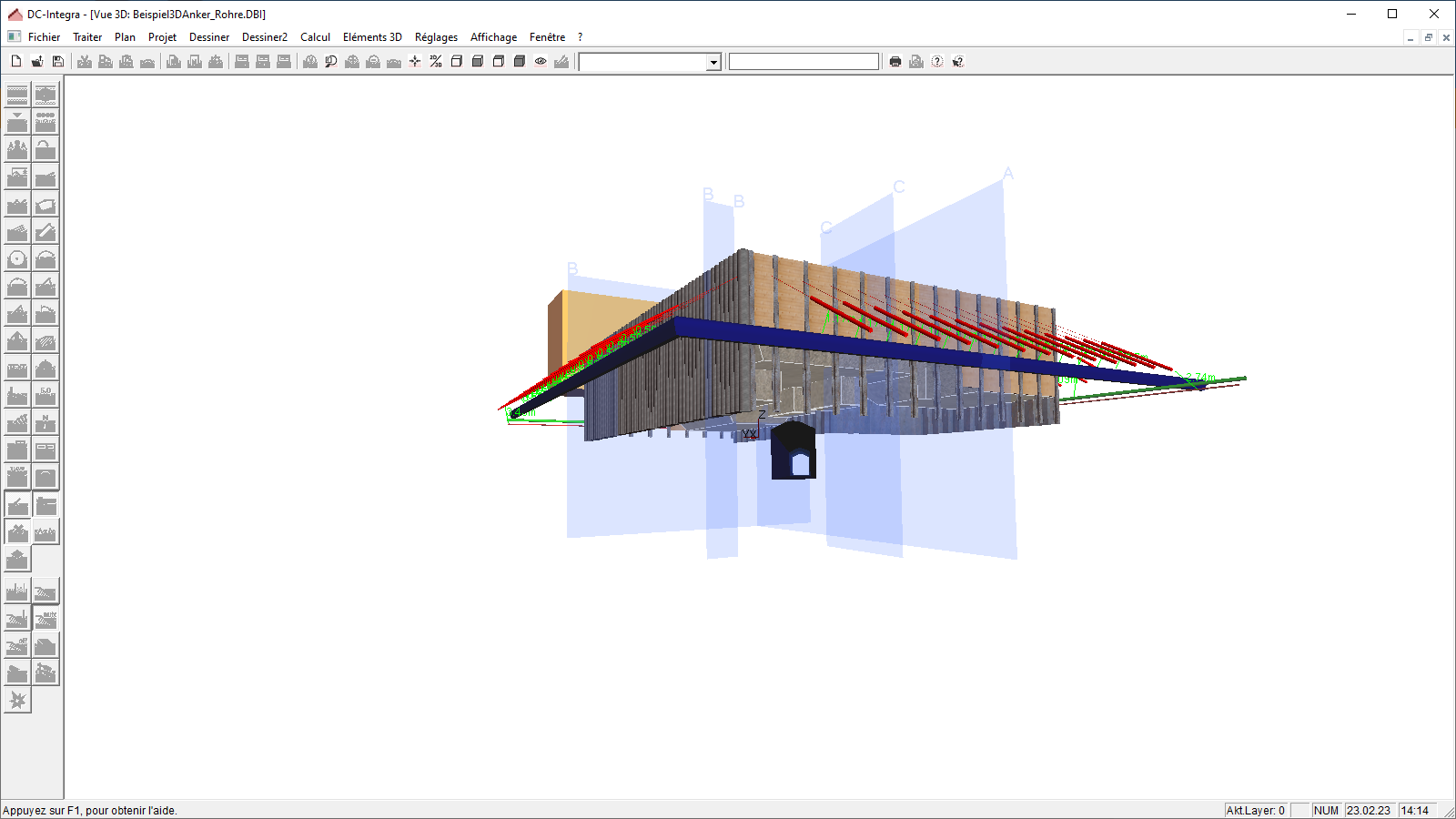
Task: Activate the context help pointer icon
Action: [x=958, y=61]
